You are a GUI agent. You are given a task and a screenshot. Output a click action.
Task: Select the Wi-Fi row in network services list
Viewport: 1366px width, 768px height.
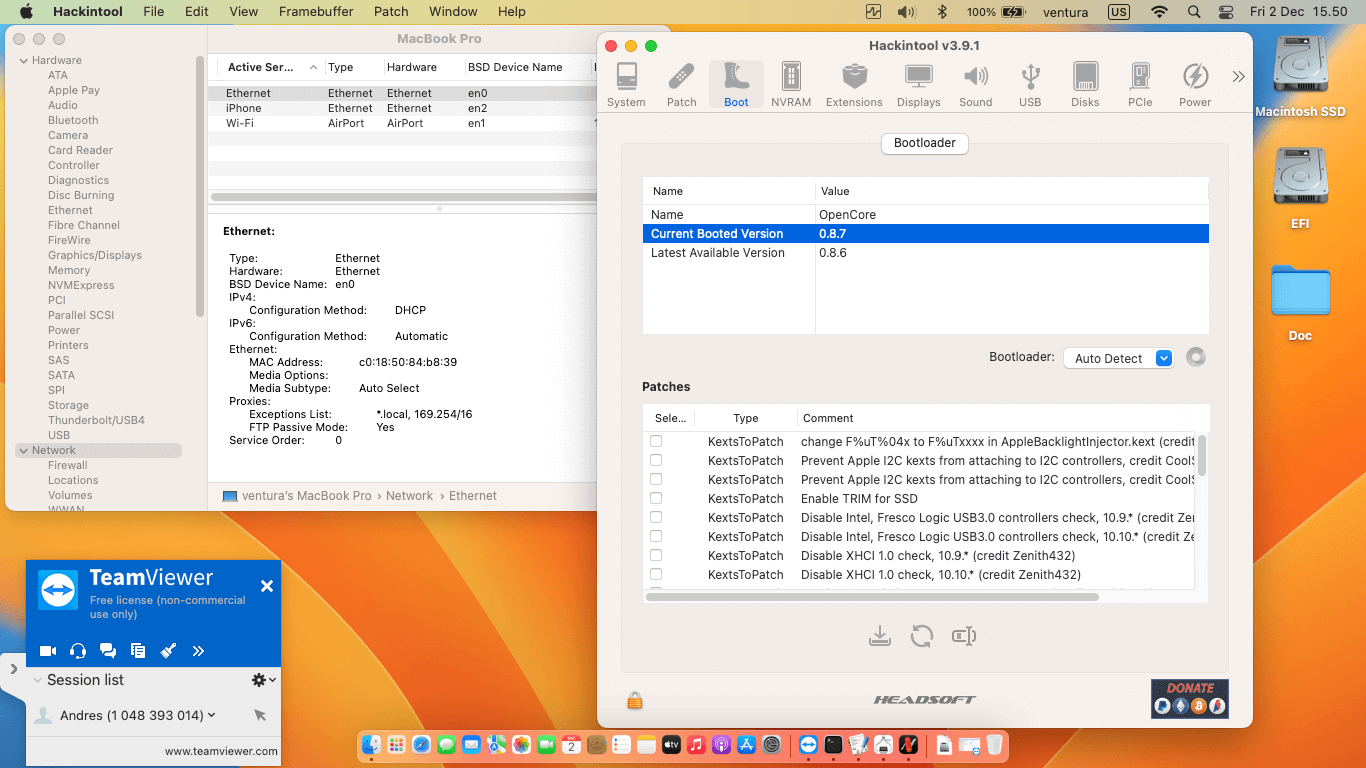coord(402,123)
